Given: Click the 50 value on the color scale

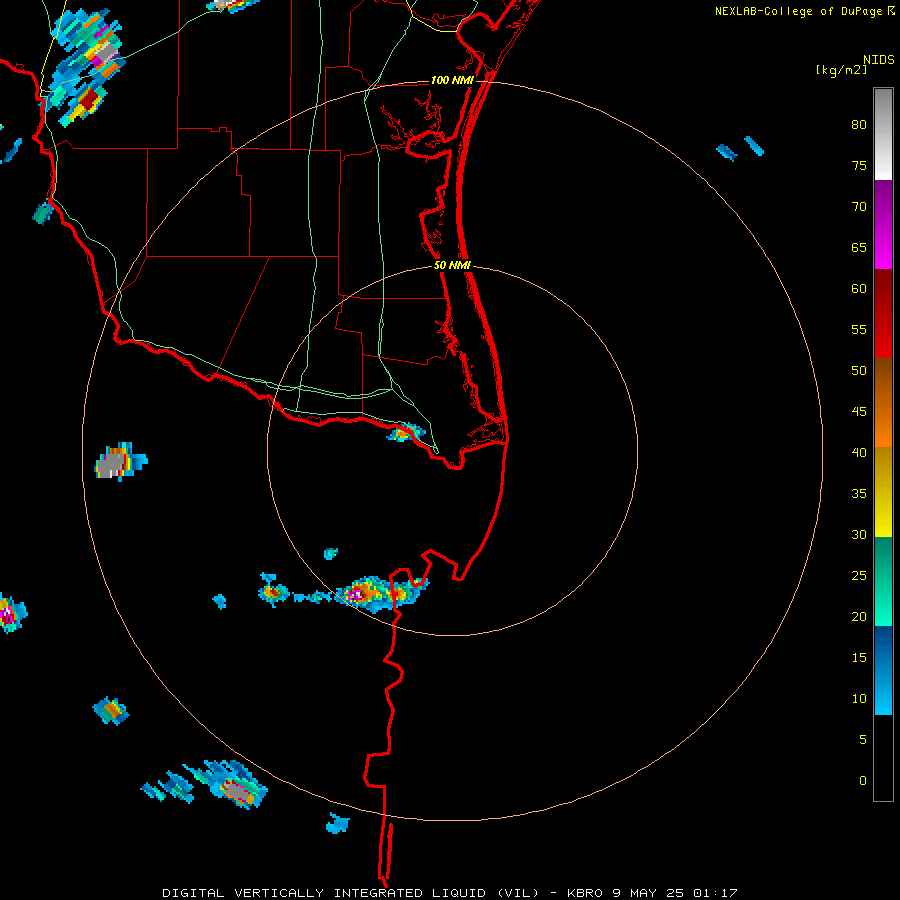Looking at the screenshot, I should [x=859, y=370].
